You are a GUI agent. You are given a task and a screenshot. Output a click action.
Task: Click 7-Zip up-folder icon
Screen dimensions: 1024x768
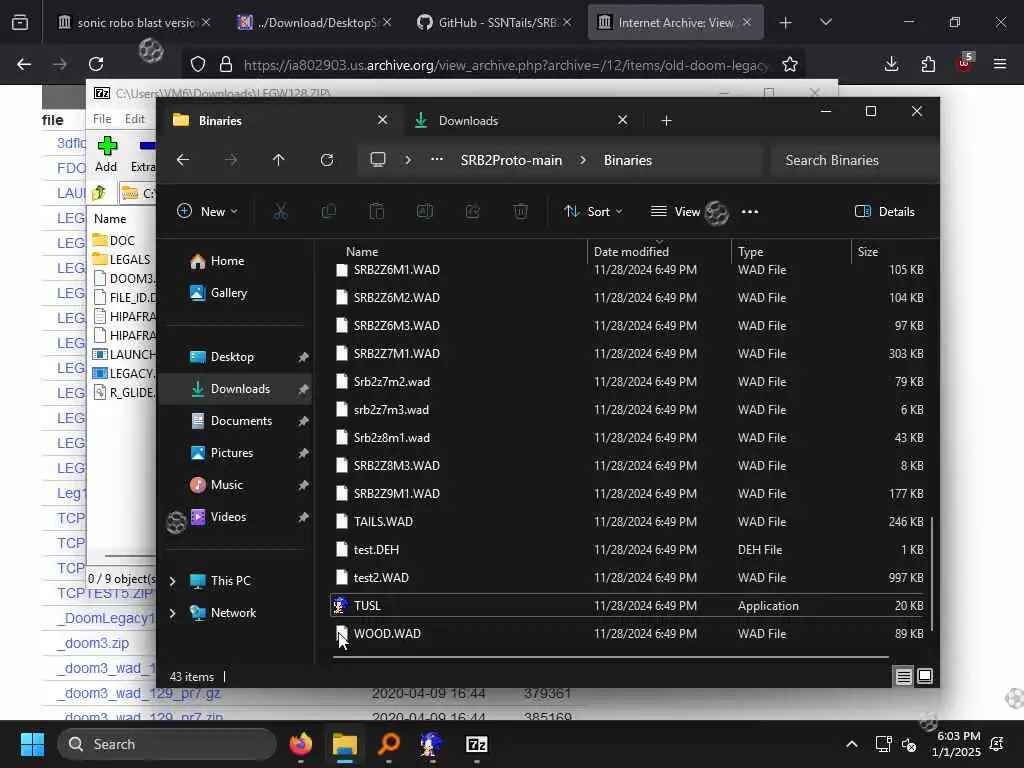(x=99, y=193)
